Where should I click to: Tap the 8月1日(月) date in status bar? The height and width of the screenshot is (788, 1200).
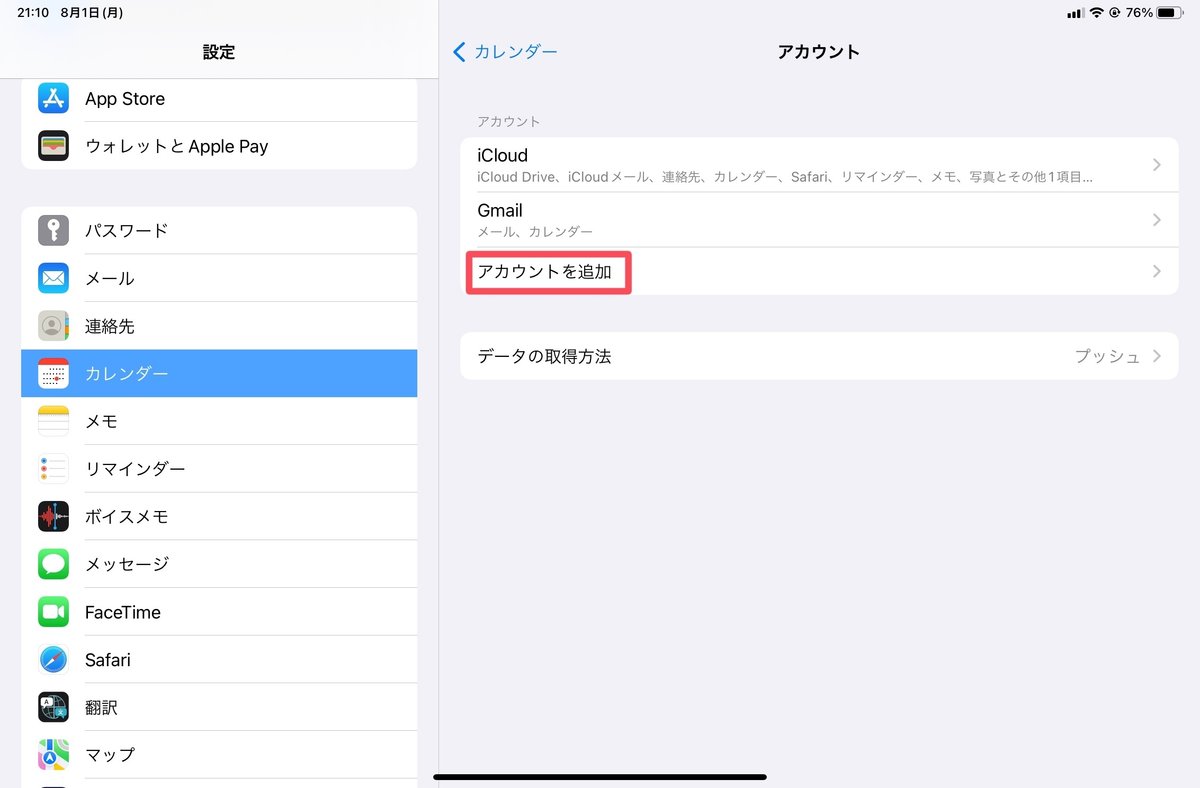coord(92,13)
